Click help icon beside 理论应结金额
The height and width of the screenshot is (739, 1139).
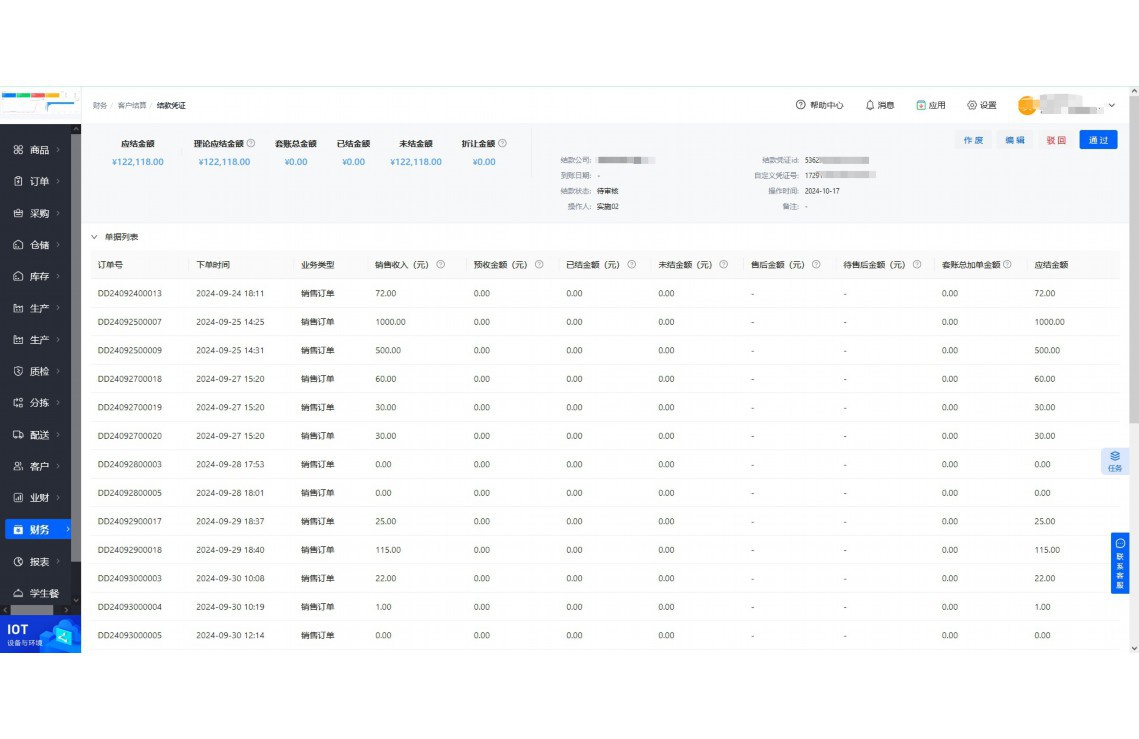[251, 143]
